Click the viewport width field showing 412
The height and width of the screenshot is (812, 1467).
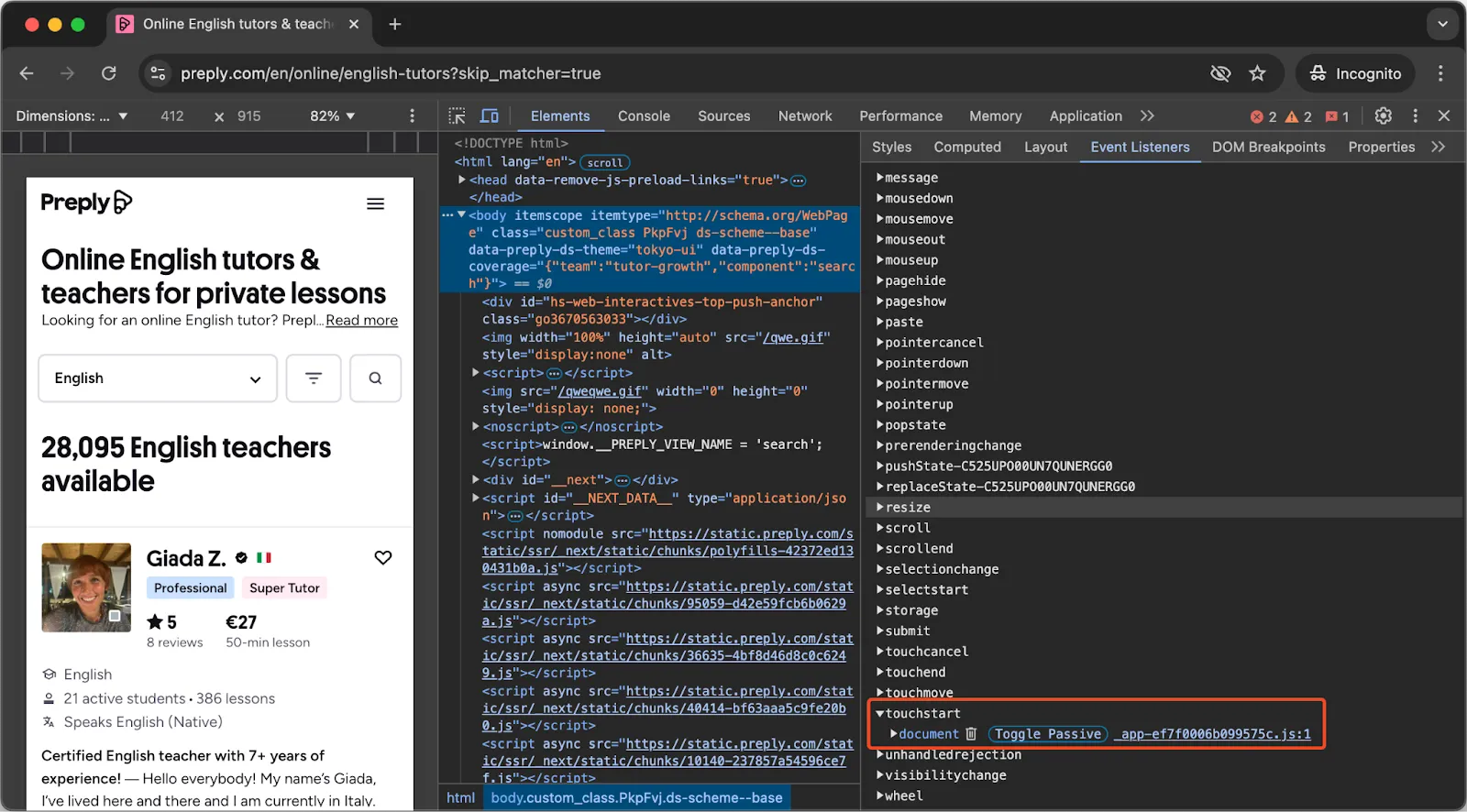click(172, 115)
